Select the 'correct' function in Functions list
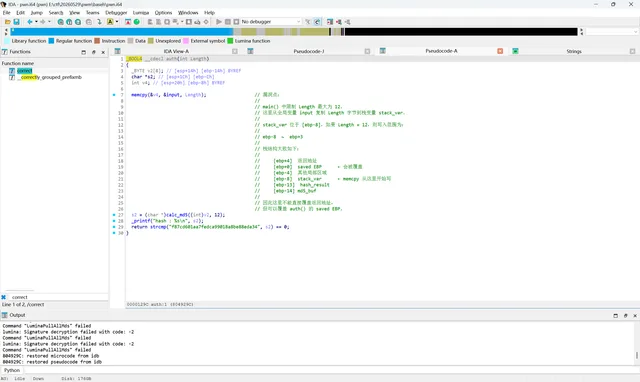This screenshot has width=640, height=382. click(x=24, y=71)
